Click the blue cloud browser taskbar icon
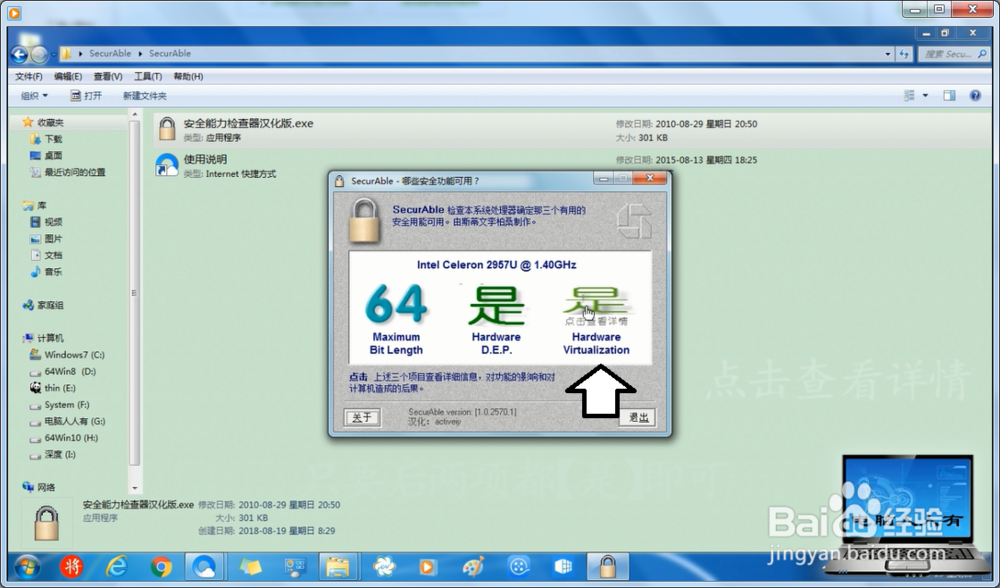 (x=204, y=566)
